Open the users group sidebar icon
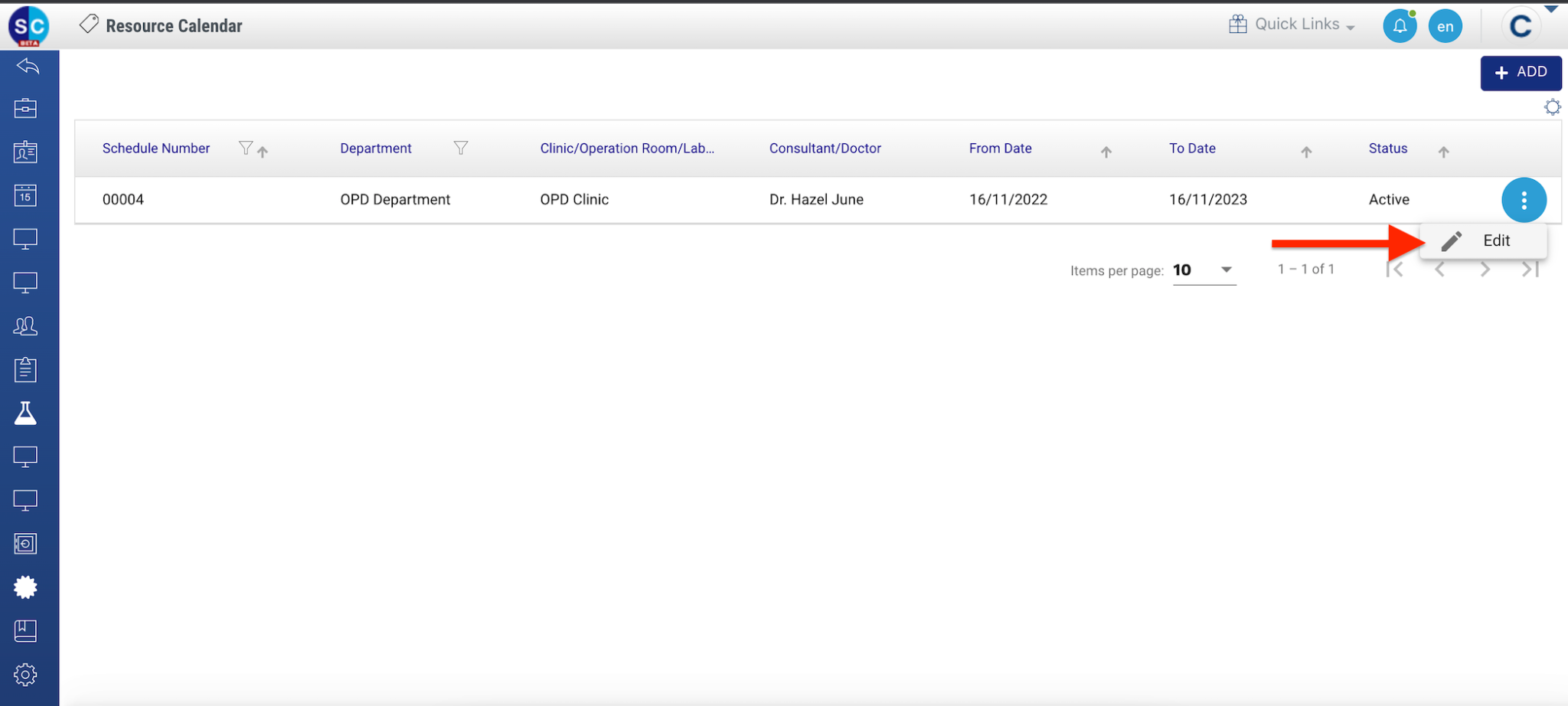1568x706 pixels. click(25, 326)
